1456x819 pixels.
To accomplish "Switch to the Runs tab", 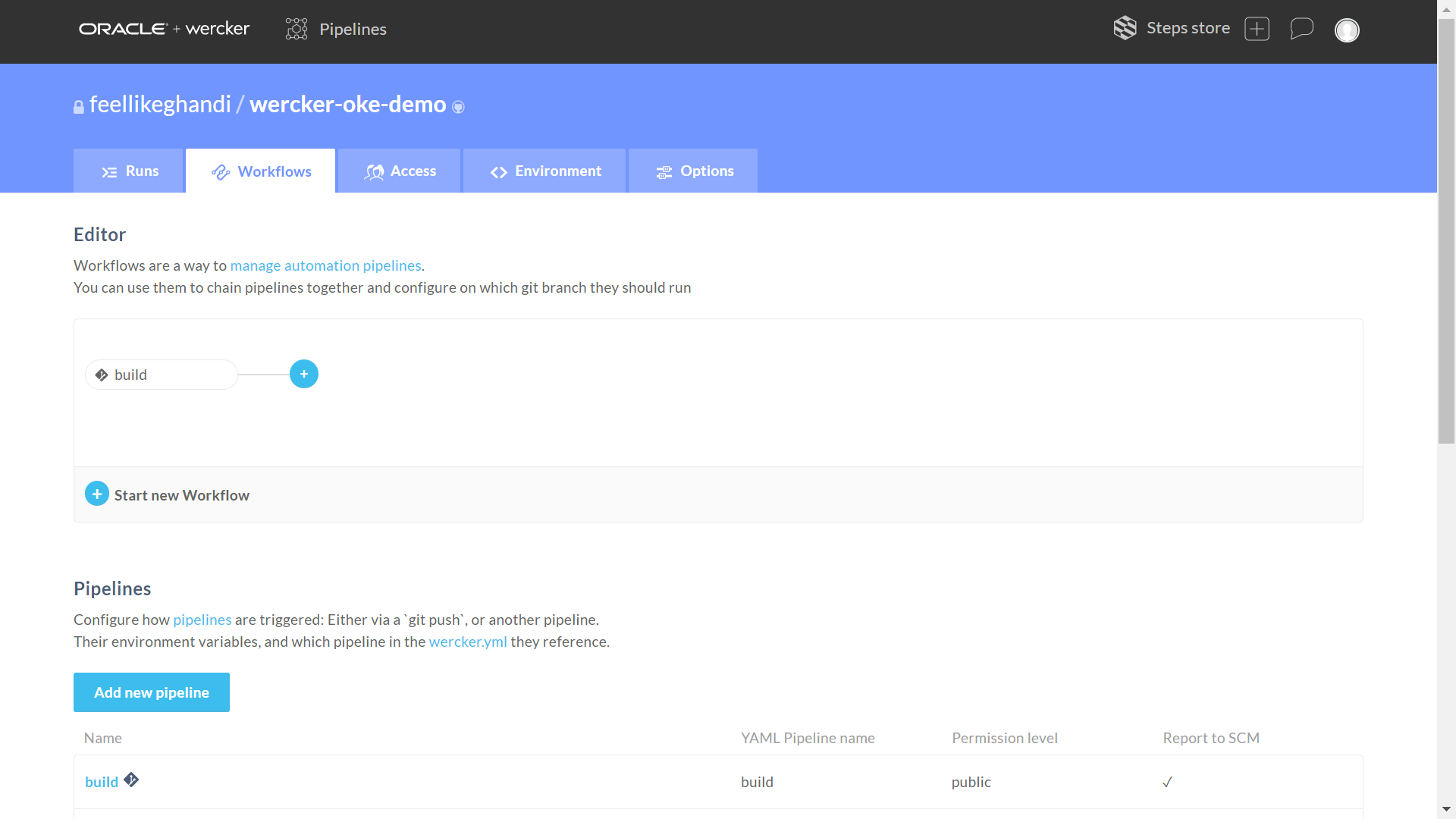I will coord(130,171).
